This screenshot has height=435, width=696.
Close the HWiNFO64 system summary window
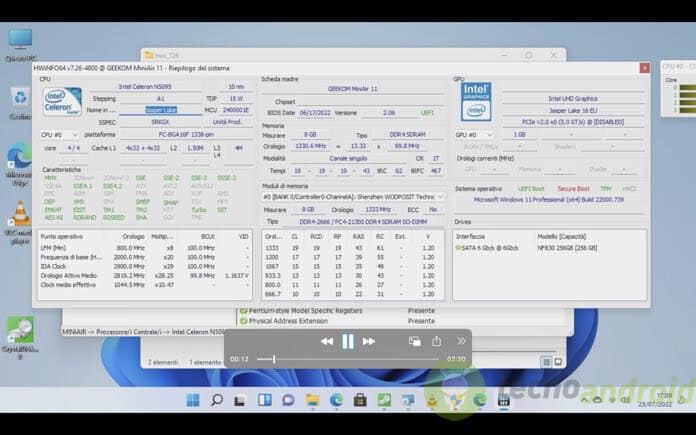point(642,67)
